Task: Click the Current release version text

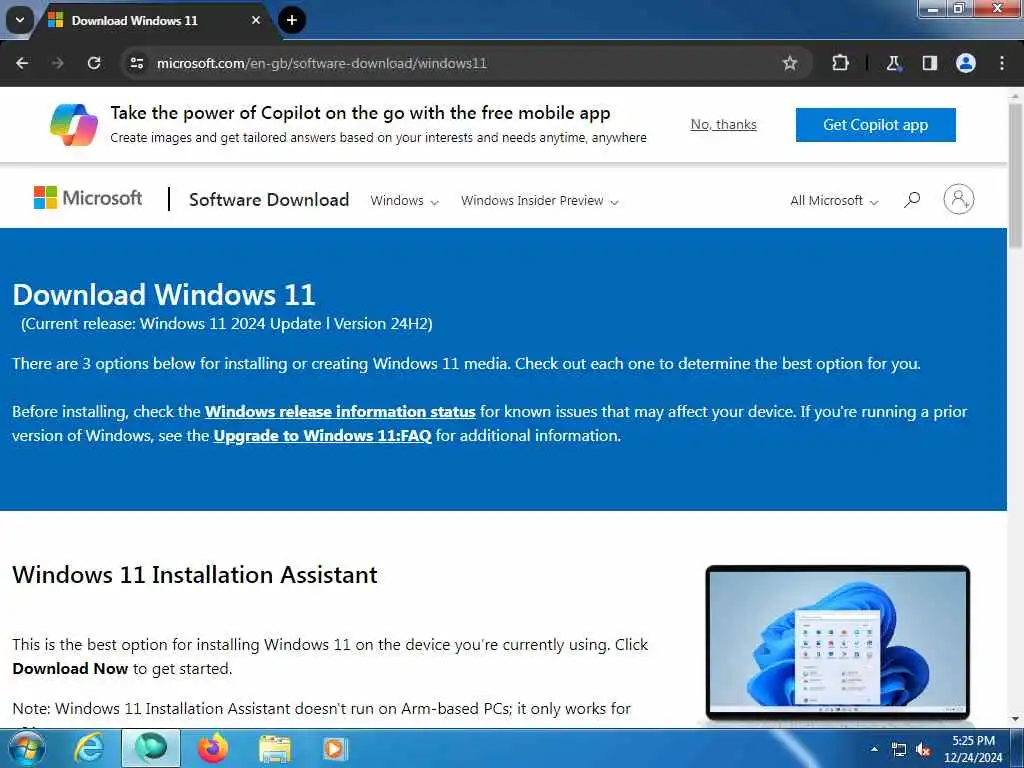Action: (x=227, y=324)
